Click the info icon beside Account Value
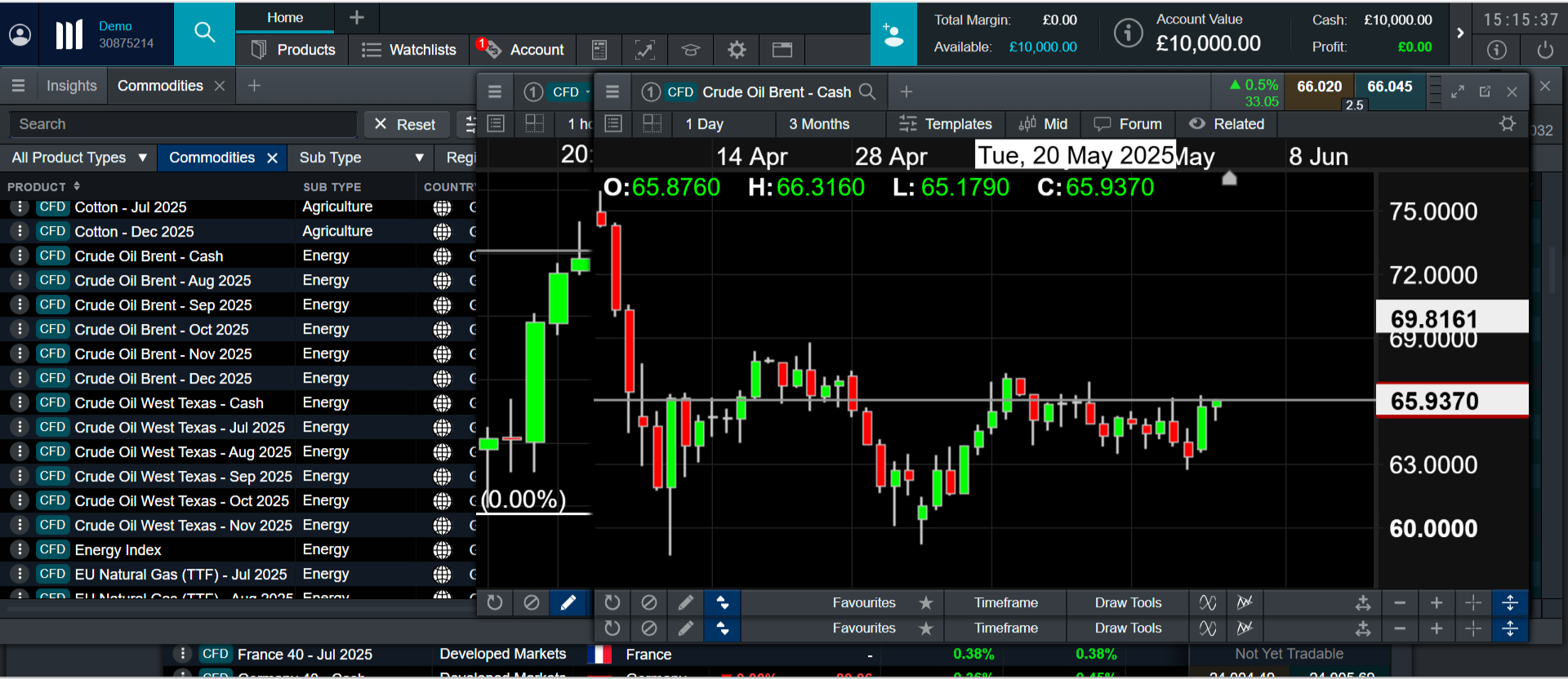 pyautogui.click(x=1129, y=33)
